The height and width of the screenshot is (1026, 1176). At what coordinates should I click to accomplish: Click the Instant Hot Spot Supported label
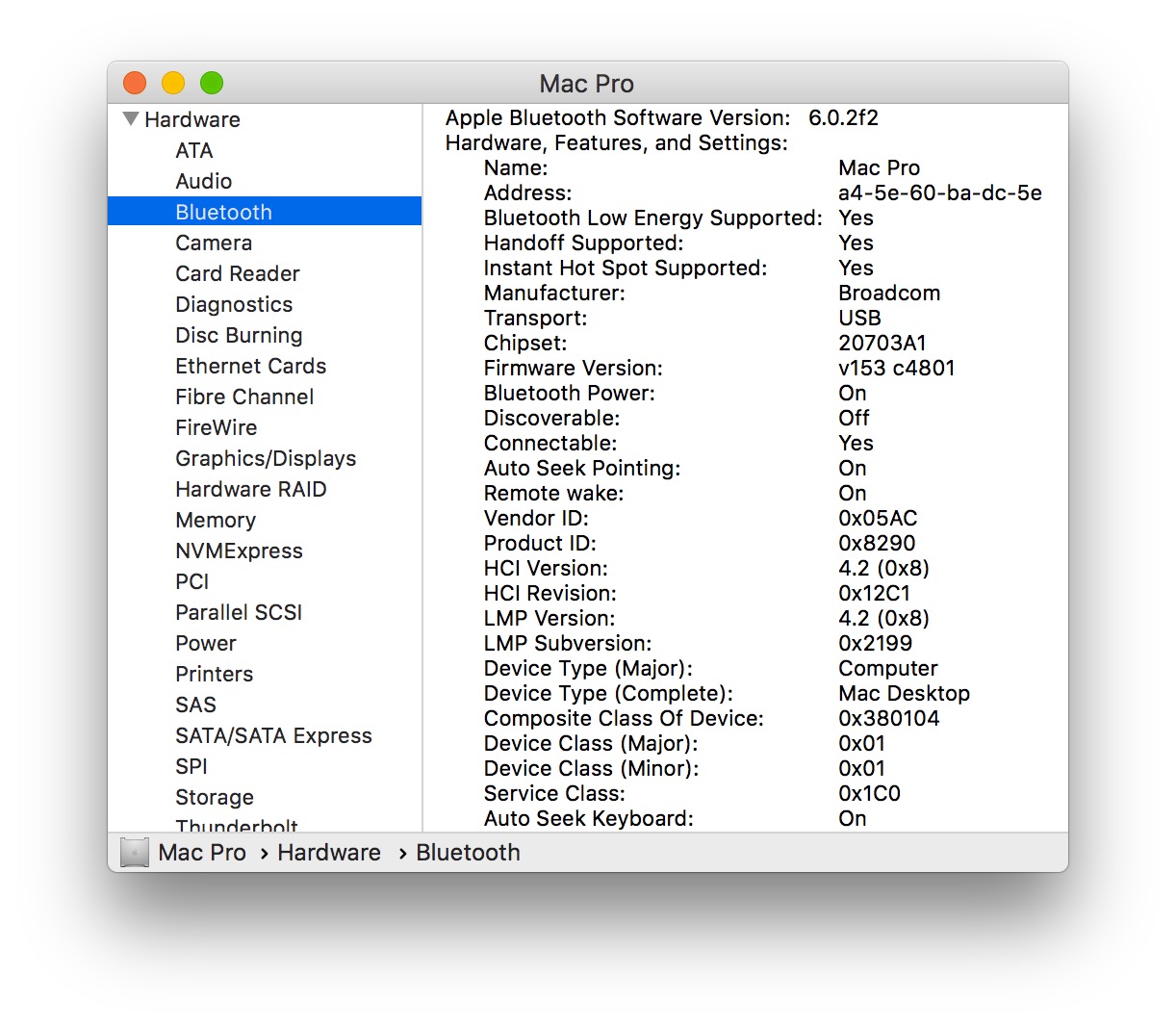(x=626, y=268)
